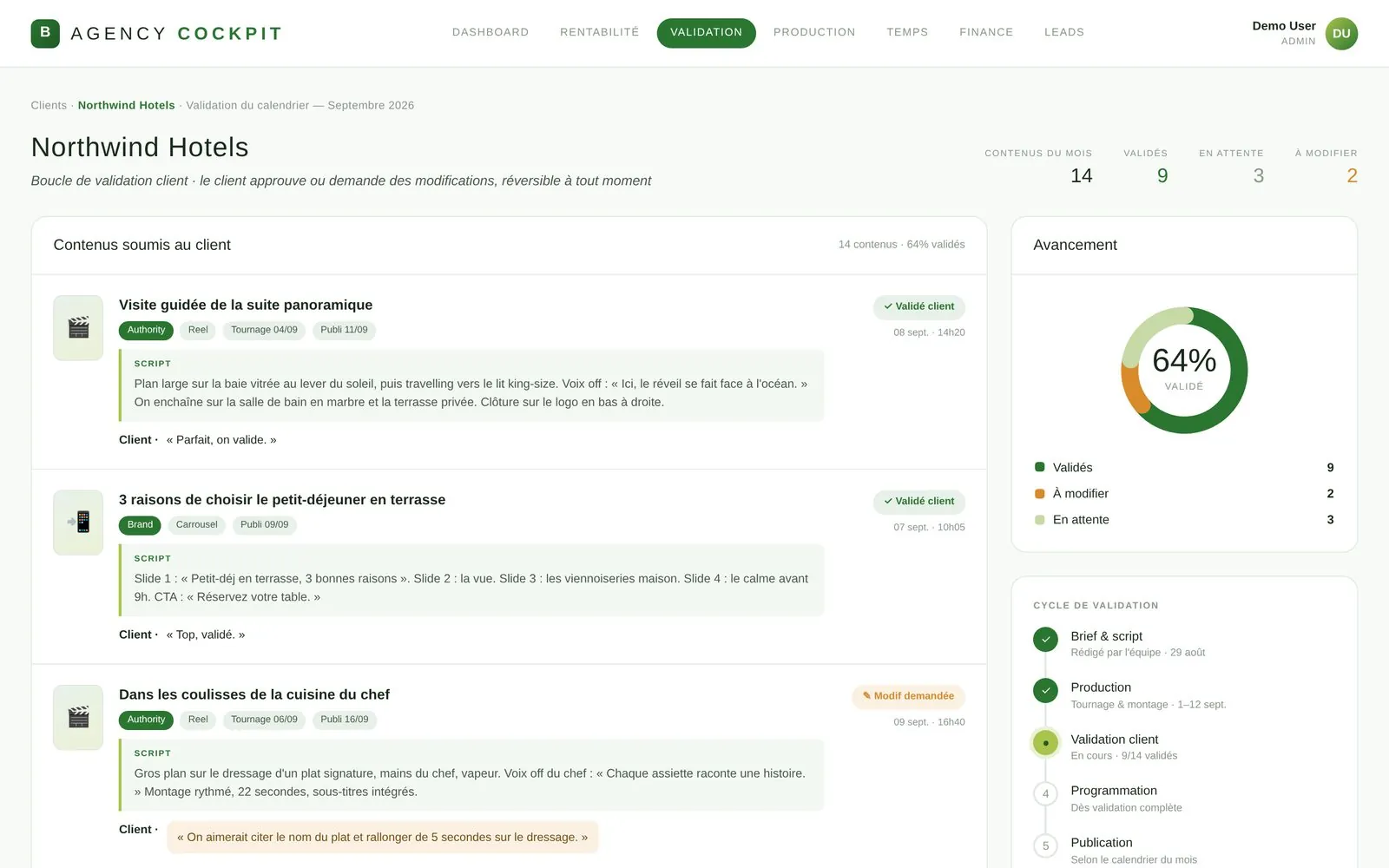The height and width of the screenshot is (868, 1389).
Task: Click the 14 contenus · 64% validés text
Action: pos(901,245)
